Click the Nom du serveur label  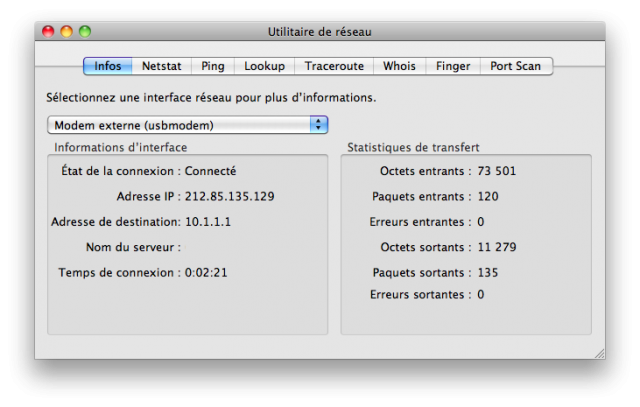(x=133, y=247)
